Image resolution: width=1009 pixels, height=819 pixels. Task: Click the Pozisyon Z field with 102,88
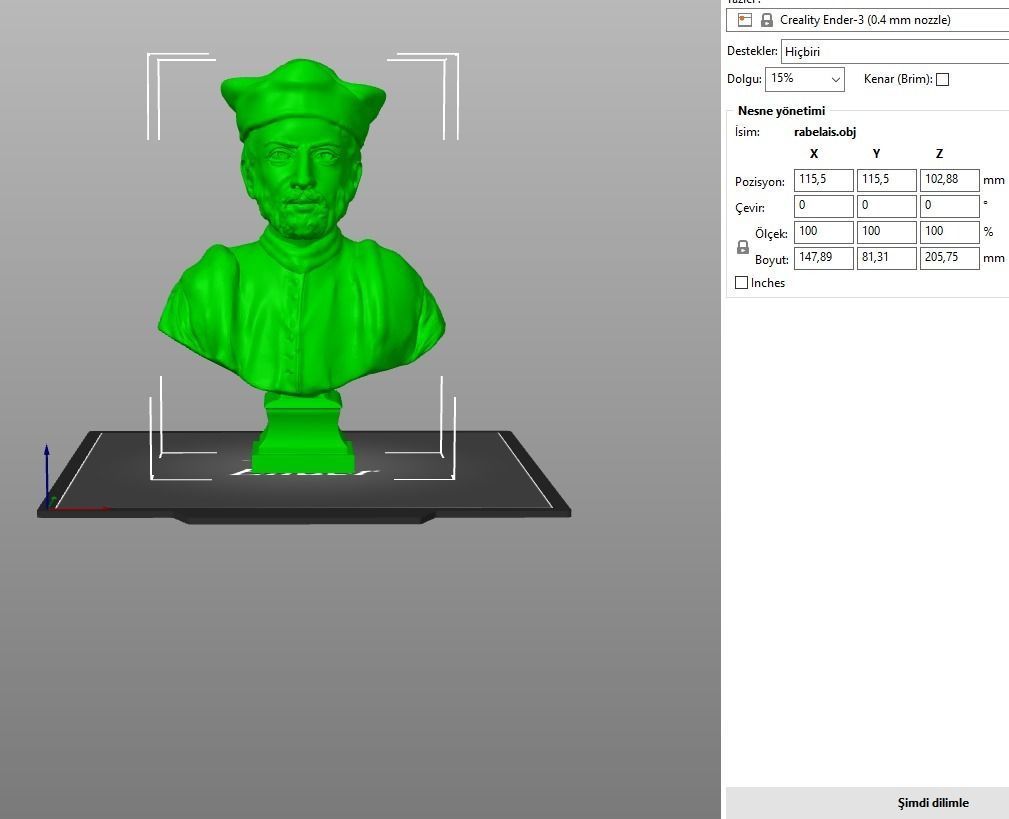tap(950, 180)
